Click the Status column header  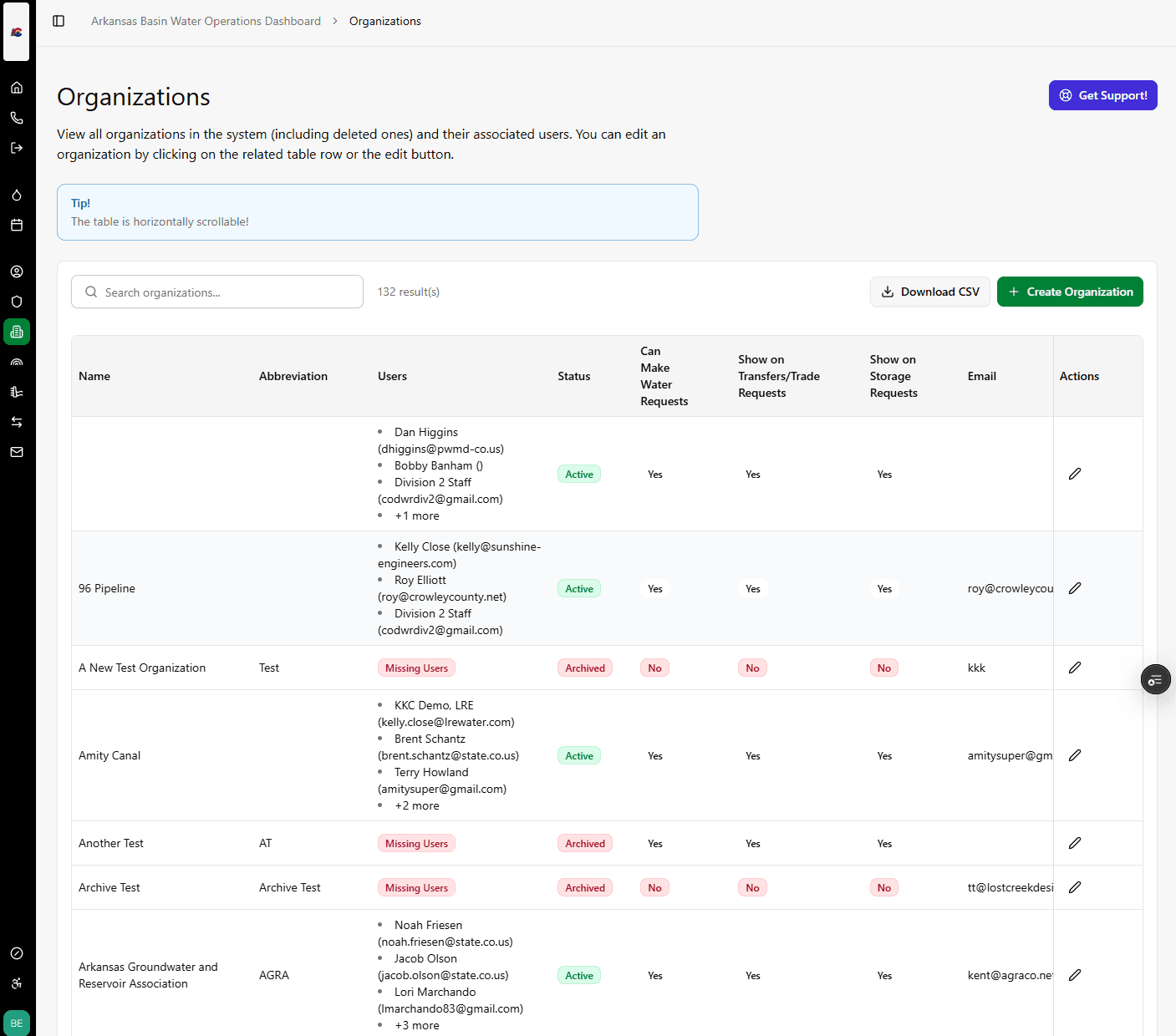click(574, 376)
